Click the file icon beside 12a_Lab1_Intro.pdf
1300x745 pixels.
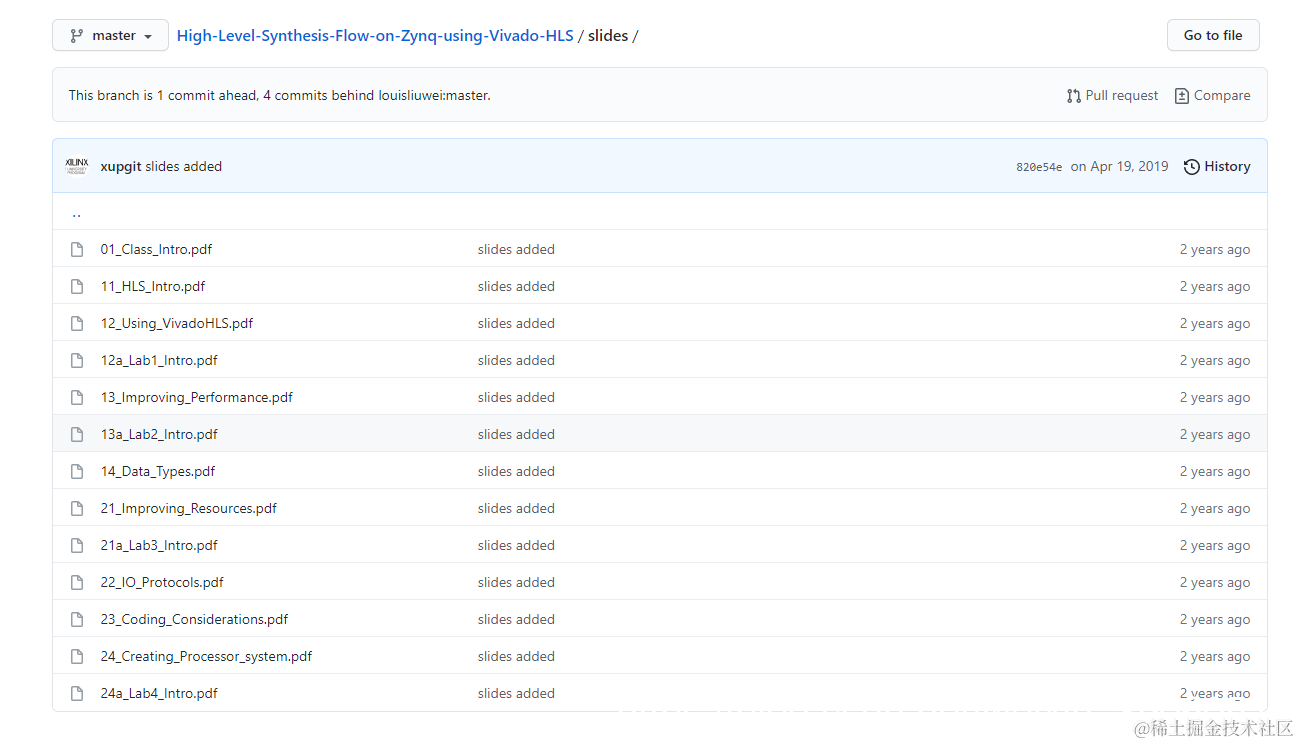[x=77, y=360]
